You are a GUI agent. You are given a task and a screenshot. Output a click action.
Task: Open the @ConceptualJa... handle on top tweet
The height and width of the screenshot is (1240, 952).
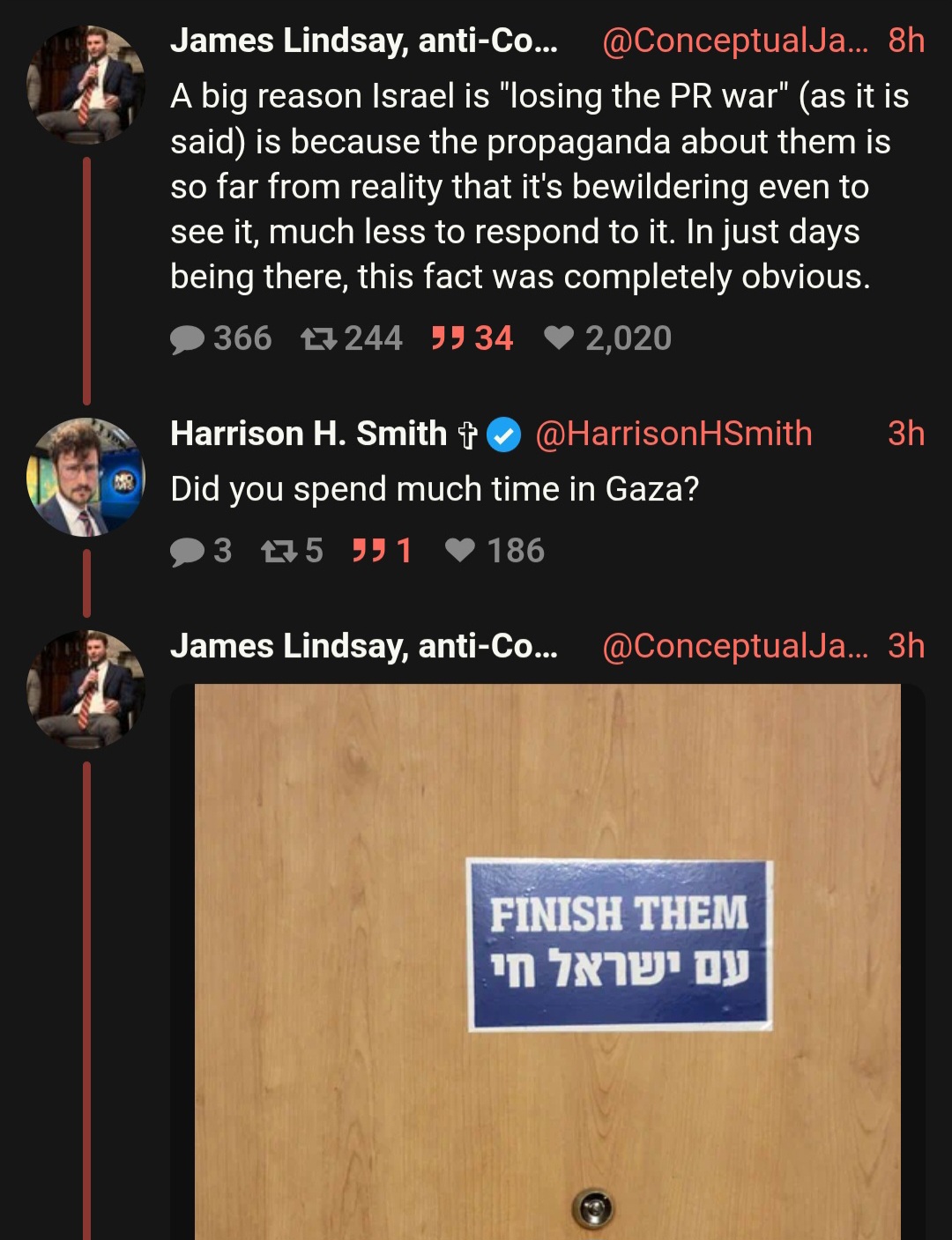click(734, 41)
